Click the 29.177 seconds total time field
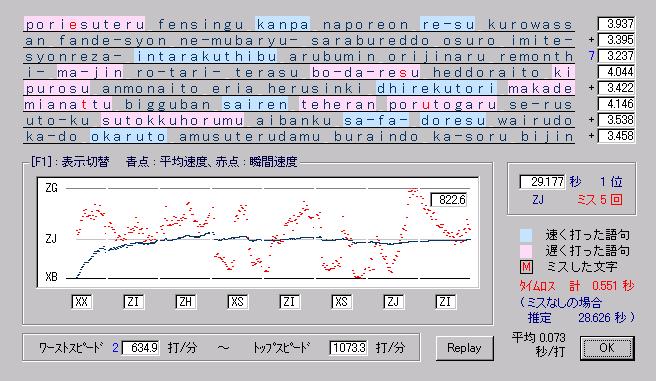This screenshot has width=656, height=381. tap(542, 182)
